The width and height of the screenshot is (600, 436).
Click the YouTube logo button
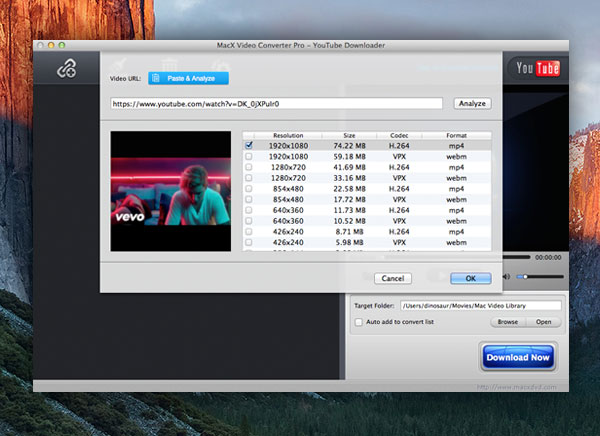coord(537,69)
